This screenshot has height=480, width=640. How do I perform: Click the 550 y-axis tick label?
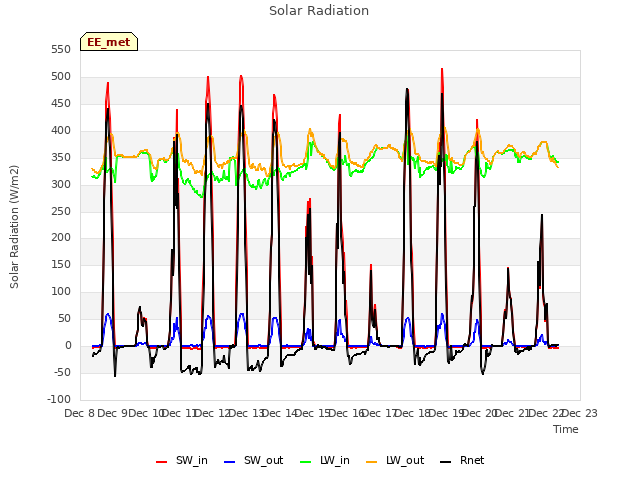[61, 50]
